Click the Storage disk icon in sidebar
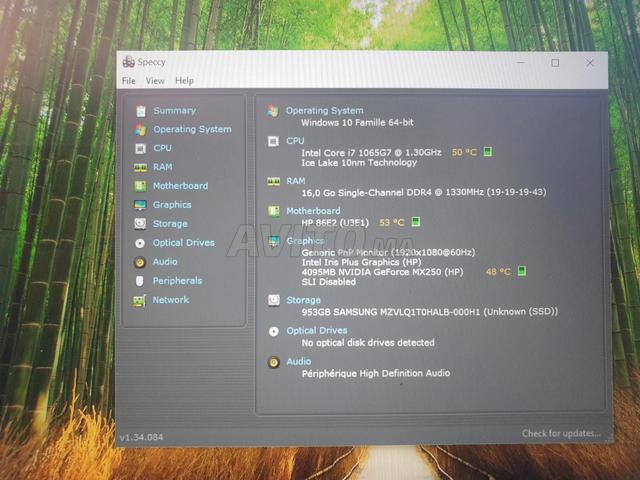The height and width of the screenshot is (480, 640). 140,224
